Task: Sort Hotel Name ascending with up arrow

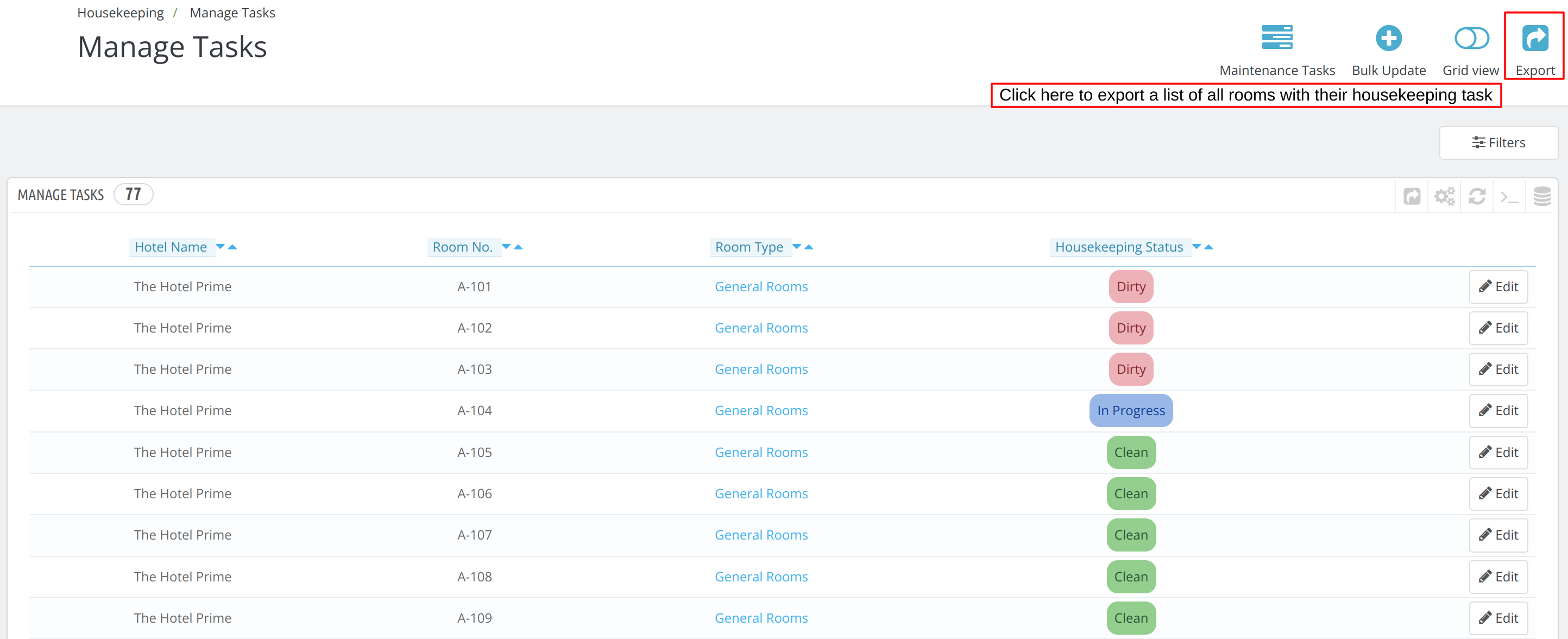Action: (232, 247)
